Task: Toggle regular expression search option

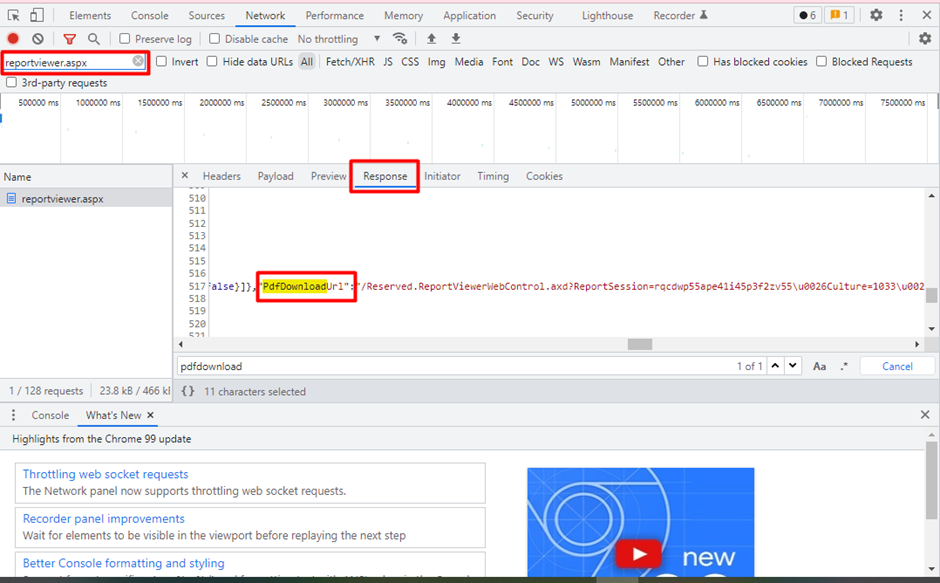Action: coord(844,366)
